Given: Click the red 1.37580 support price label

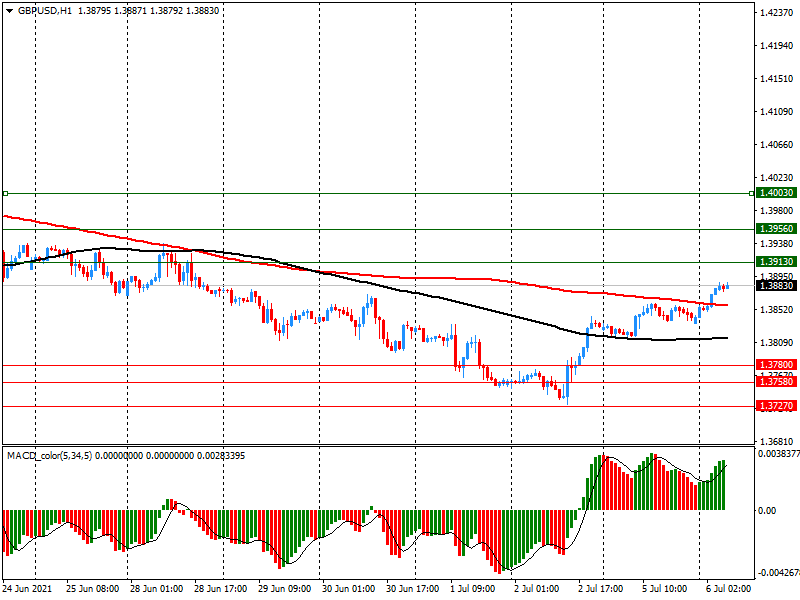Looking at the screenshot, I should click(x=776, y=382).
